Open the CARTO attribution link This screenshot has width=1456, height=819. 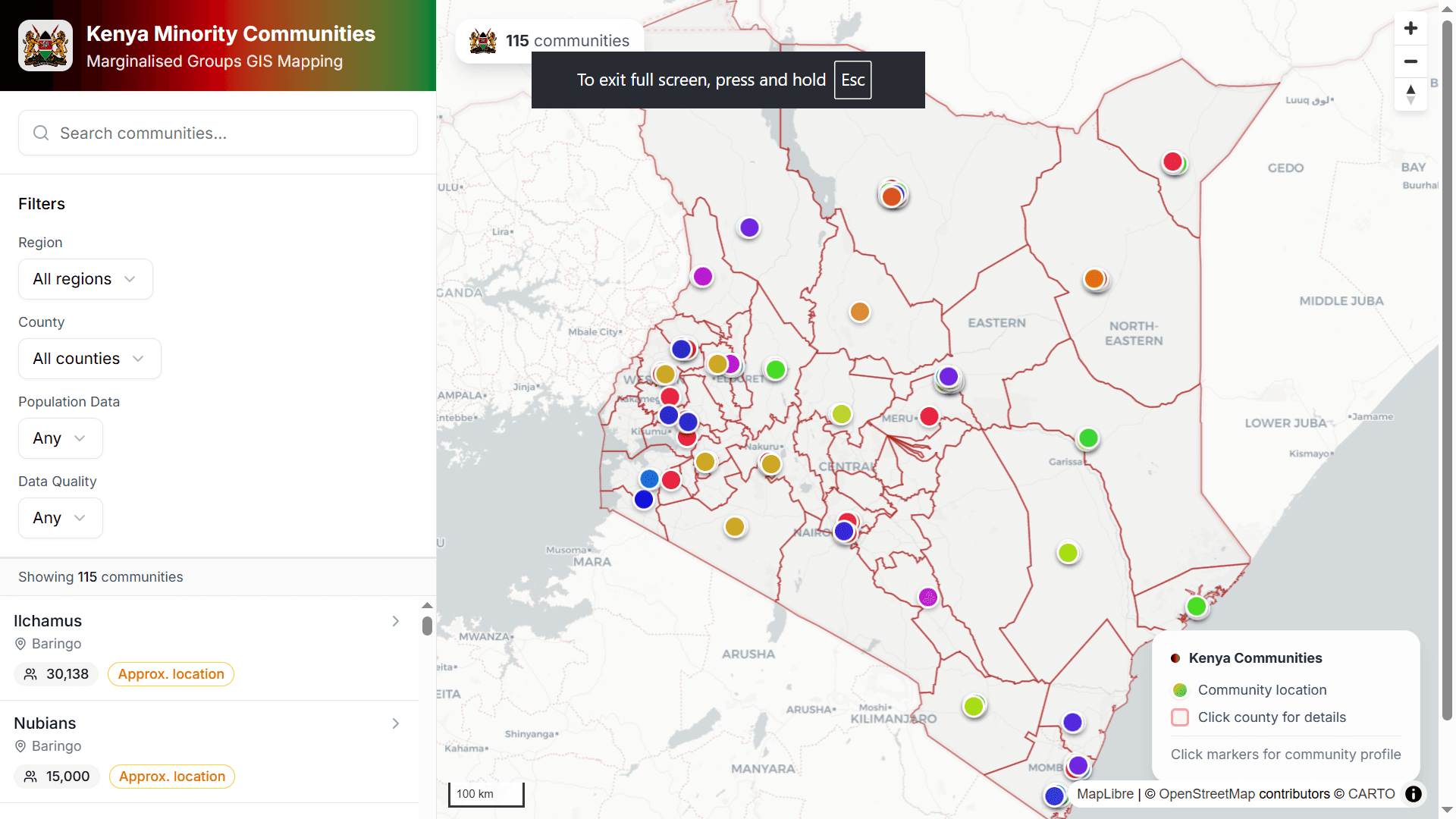point(1371,794)
